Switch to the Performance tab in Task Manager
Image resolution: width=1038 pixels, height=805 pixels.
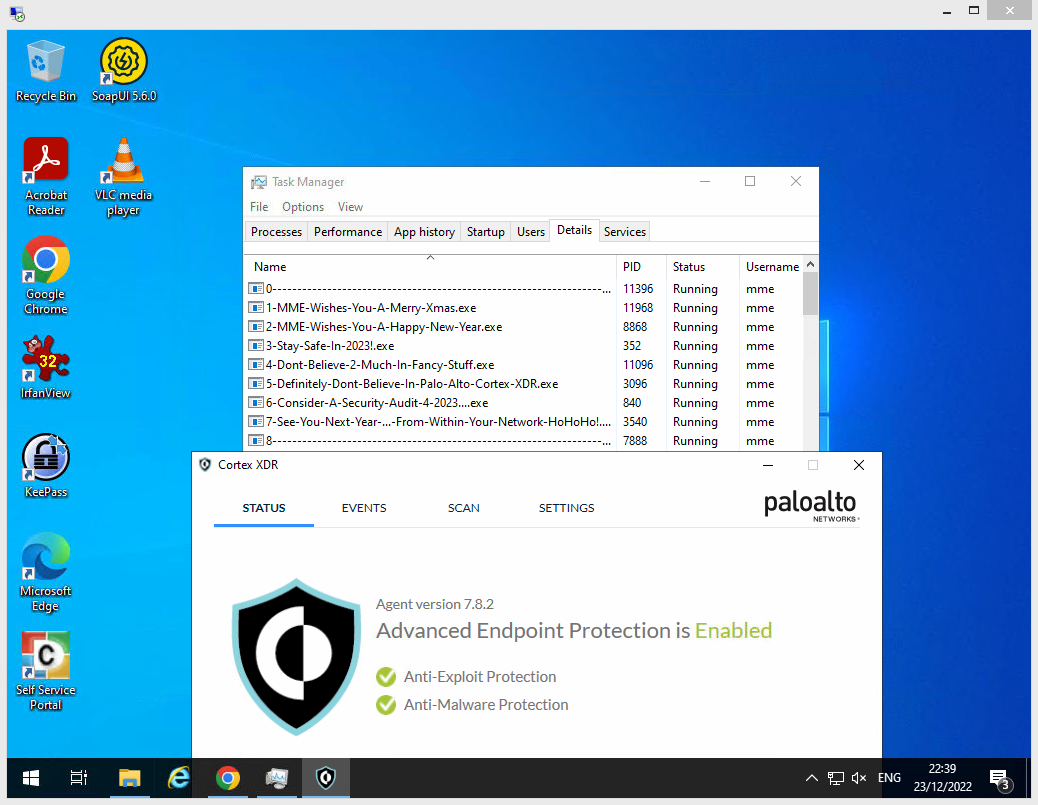coord(348,232)
